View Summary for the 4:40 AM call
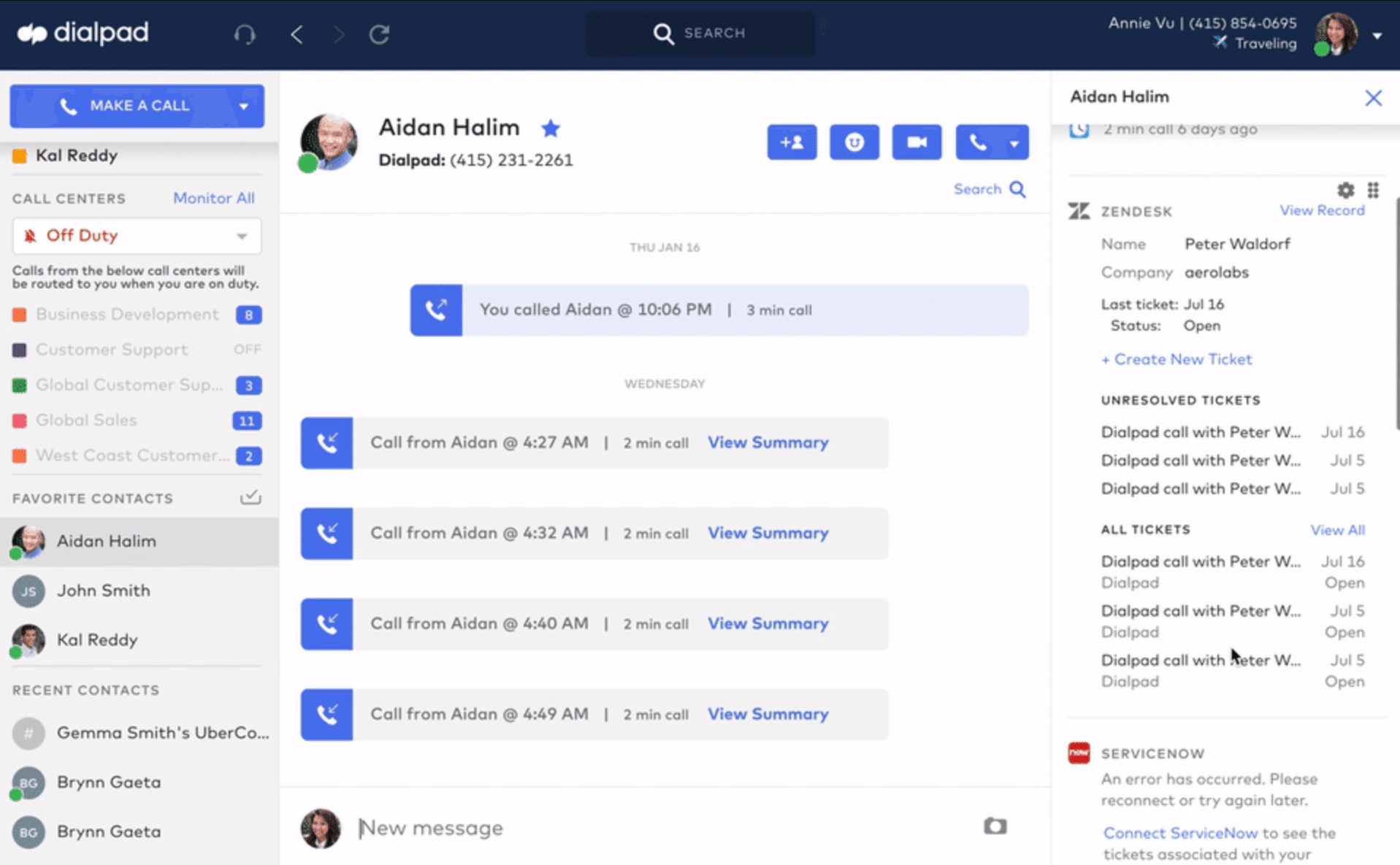1400x865 pixels. pos(768,624)
